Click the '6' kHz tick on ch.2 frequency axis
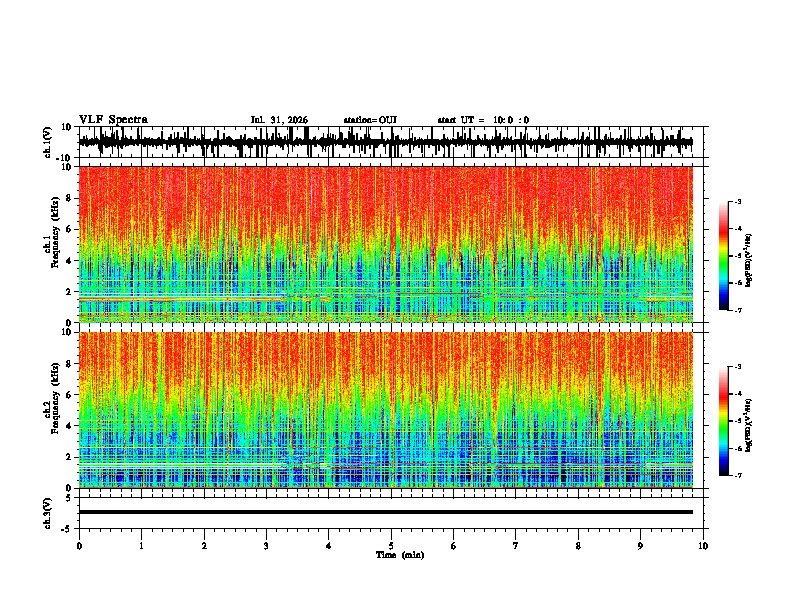The width and height of the screenshot is (792, 612). (70, 394)
